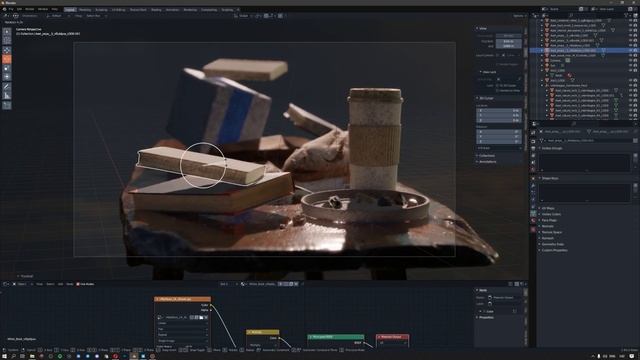Switch to the Modeling workspace tab
This screenshot has height=360, width=640.
coord(85,9)
